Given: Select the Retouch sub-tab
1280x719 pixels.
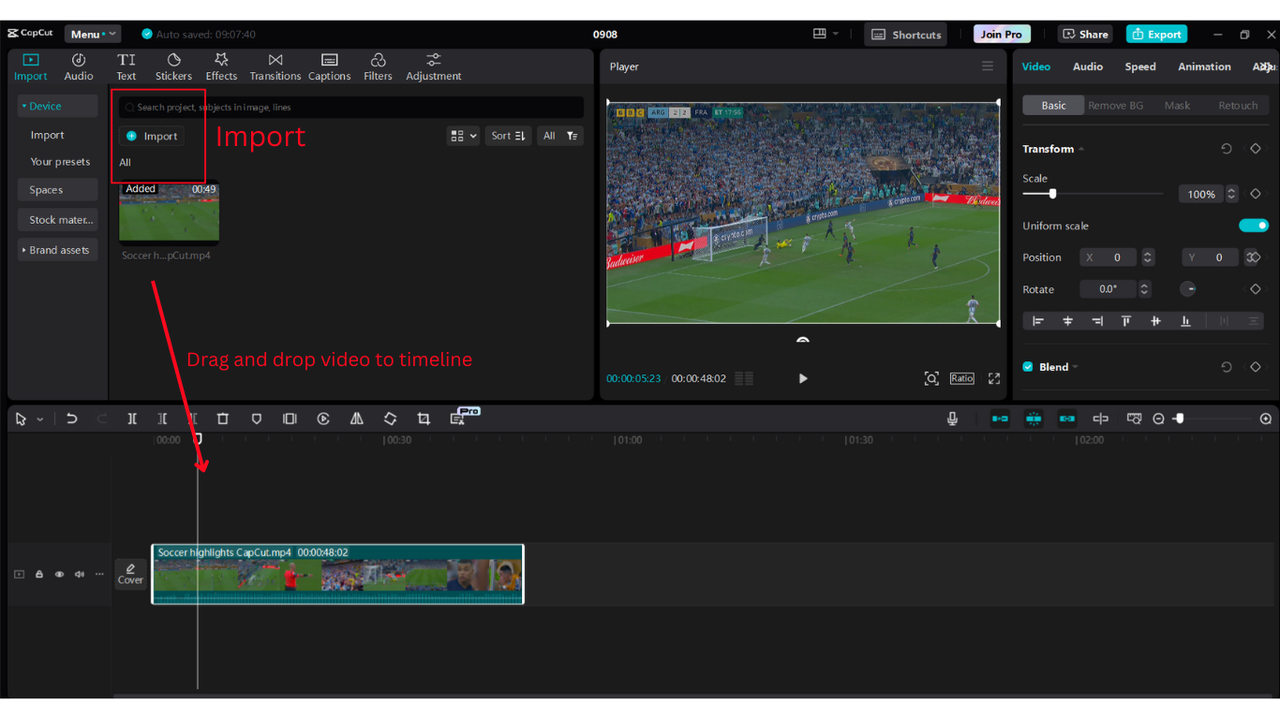Looking at the screenshot, I should 1238,105.
